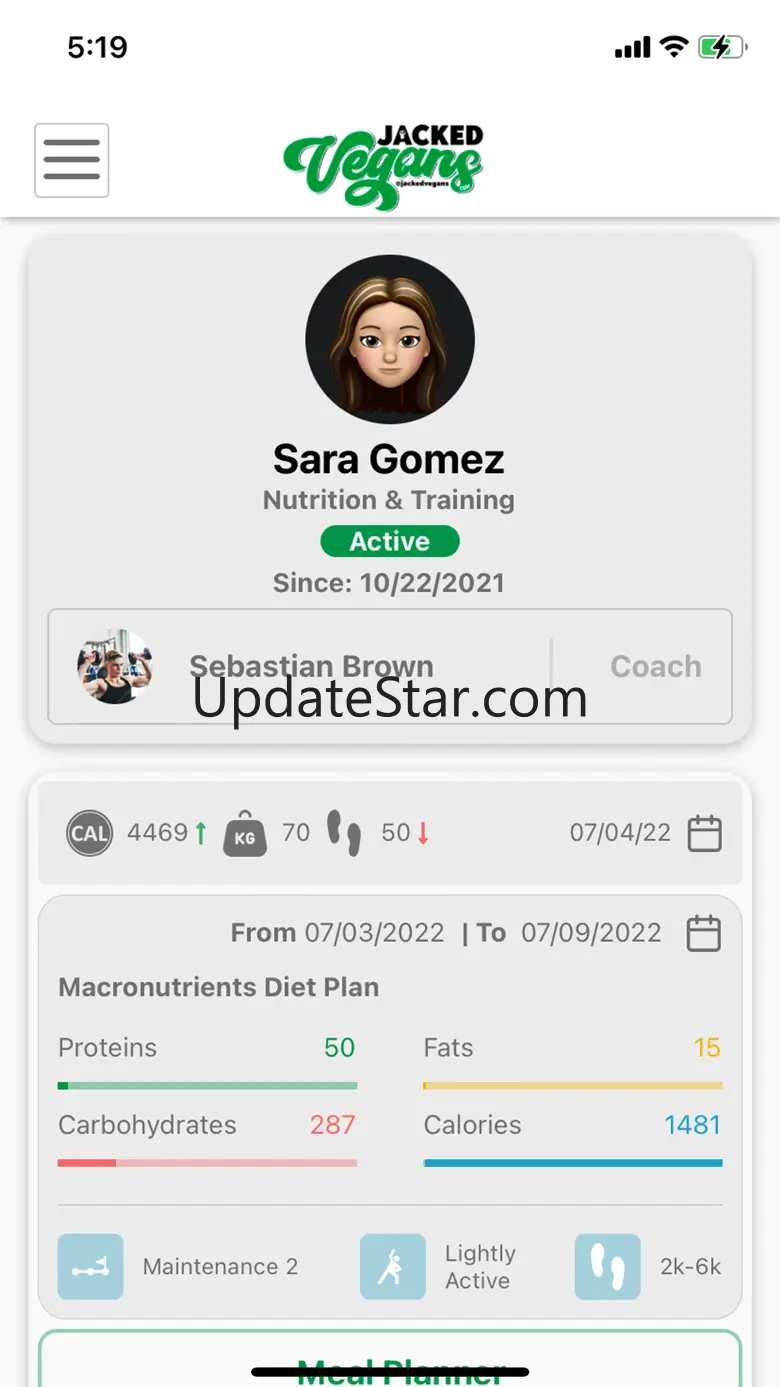Tap the KG weight icon
Image resolution: width=780 pixels, height=1387 pixels.
pos(245,833)
